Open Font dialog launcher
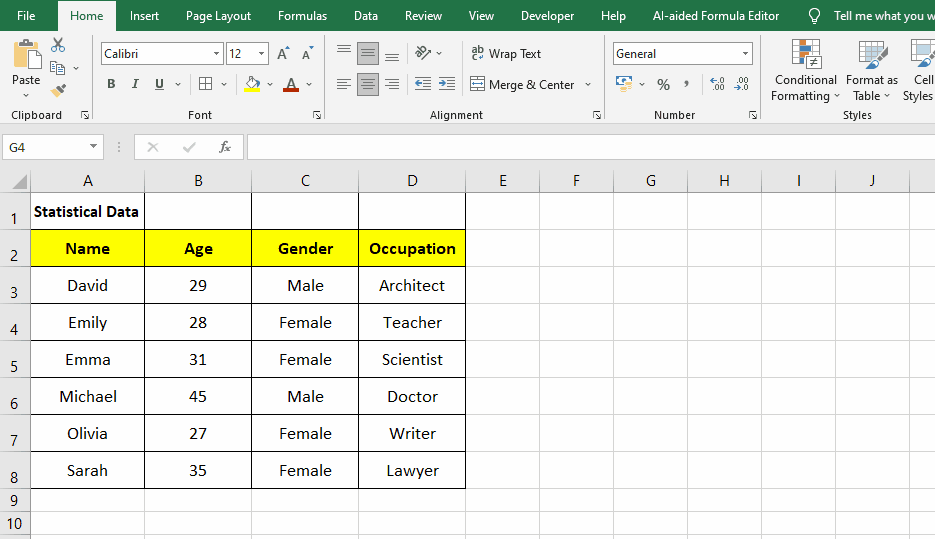This screenshot has width=935, height=539. click(317, 115)
